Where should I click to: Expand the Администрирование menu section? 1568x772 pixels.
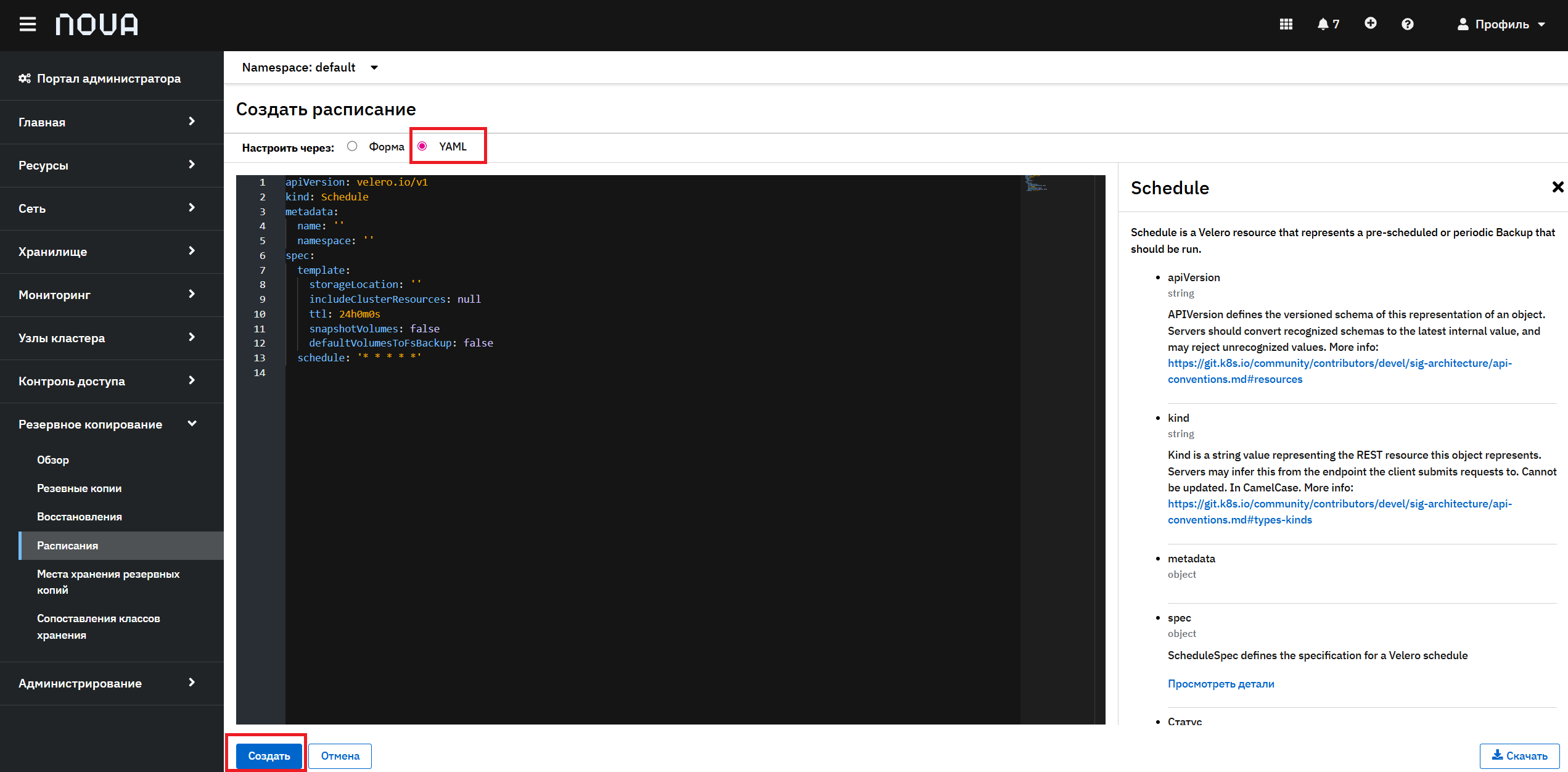point(112,683)
